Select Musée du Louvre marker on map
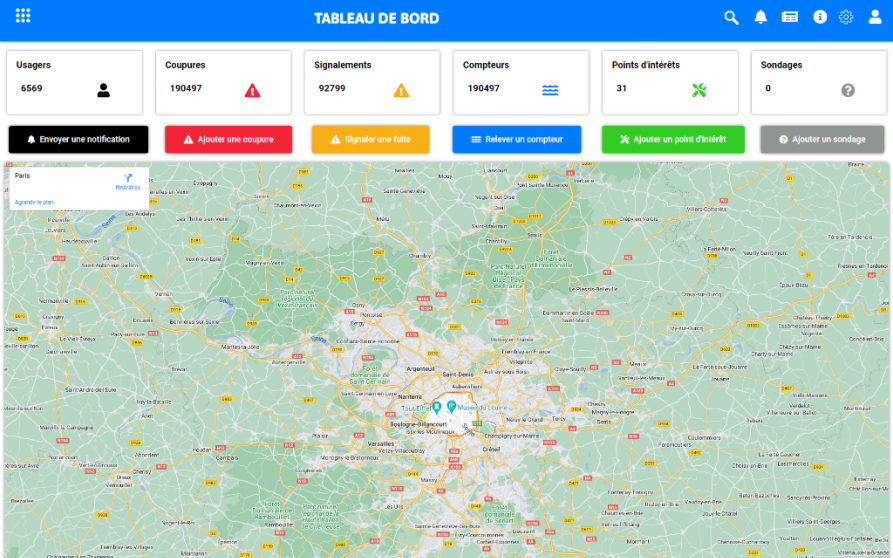 coord(452,407)
